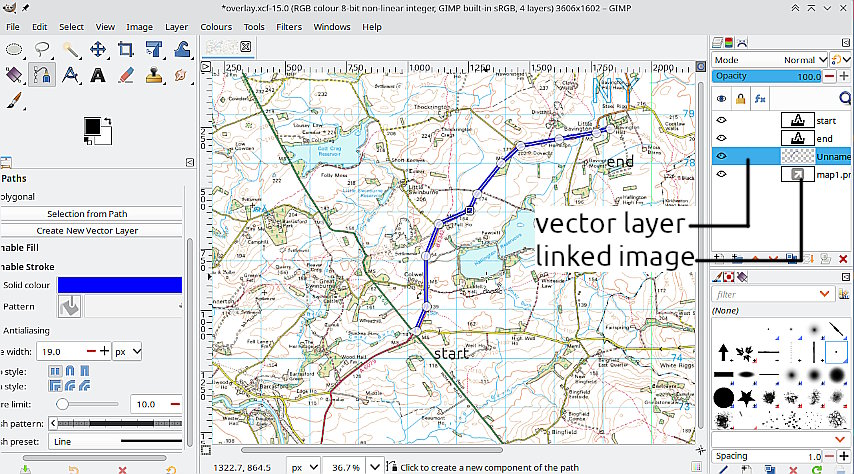Swap foreground and background colours
Viewport: 854px width, 474px height.
pos(108,121)
